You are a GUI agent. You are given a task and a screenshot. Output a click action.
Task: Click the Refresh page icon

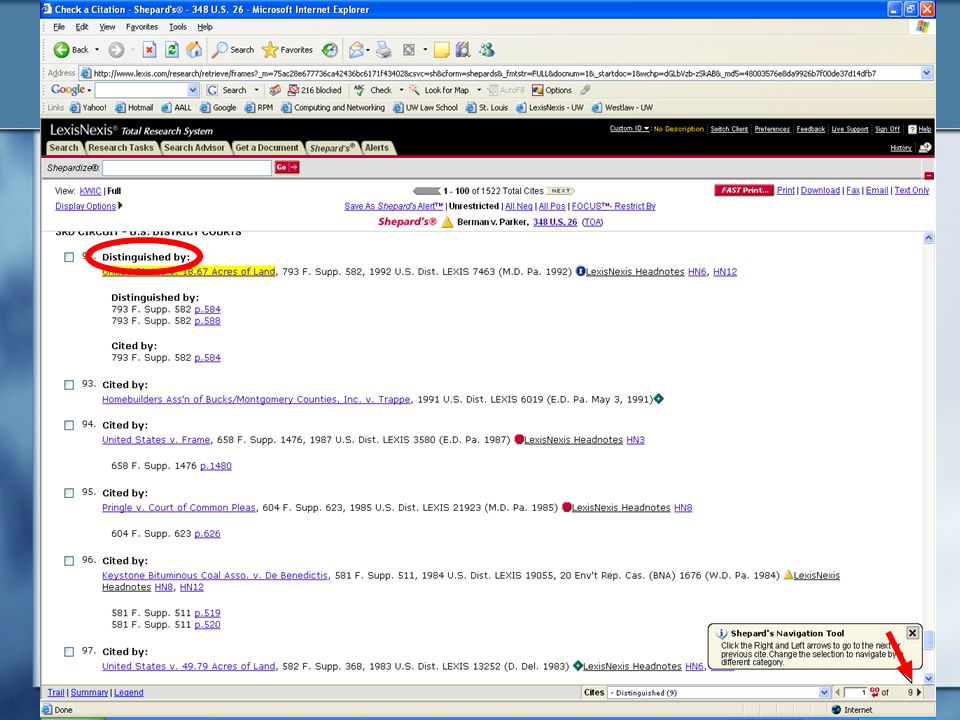172,50
